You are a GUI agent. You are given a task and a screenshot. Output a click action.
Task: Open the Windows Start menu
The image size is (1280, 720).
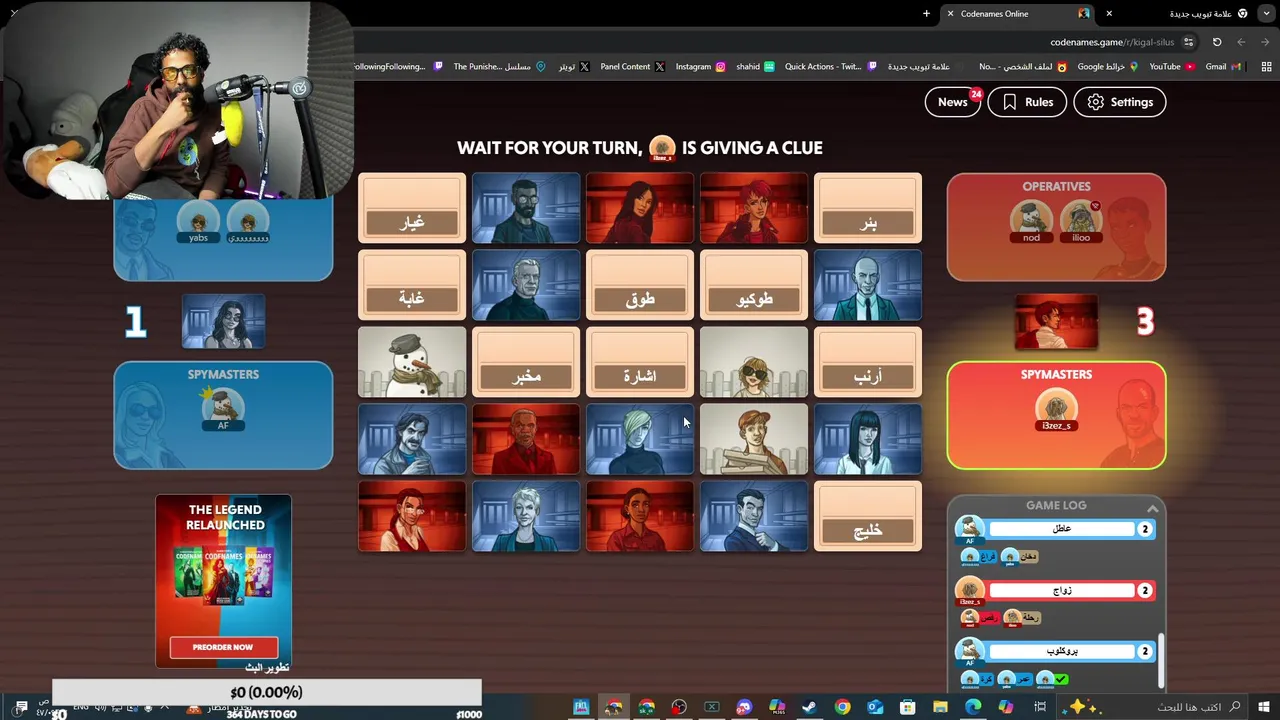pyautogui.click(x=1264, y=707)
